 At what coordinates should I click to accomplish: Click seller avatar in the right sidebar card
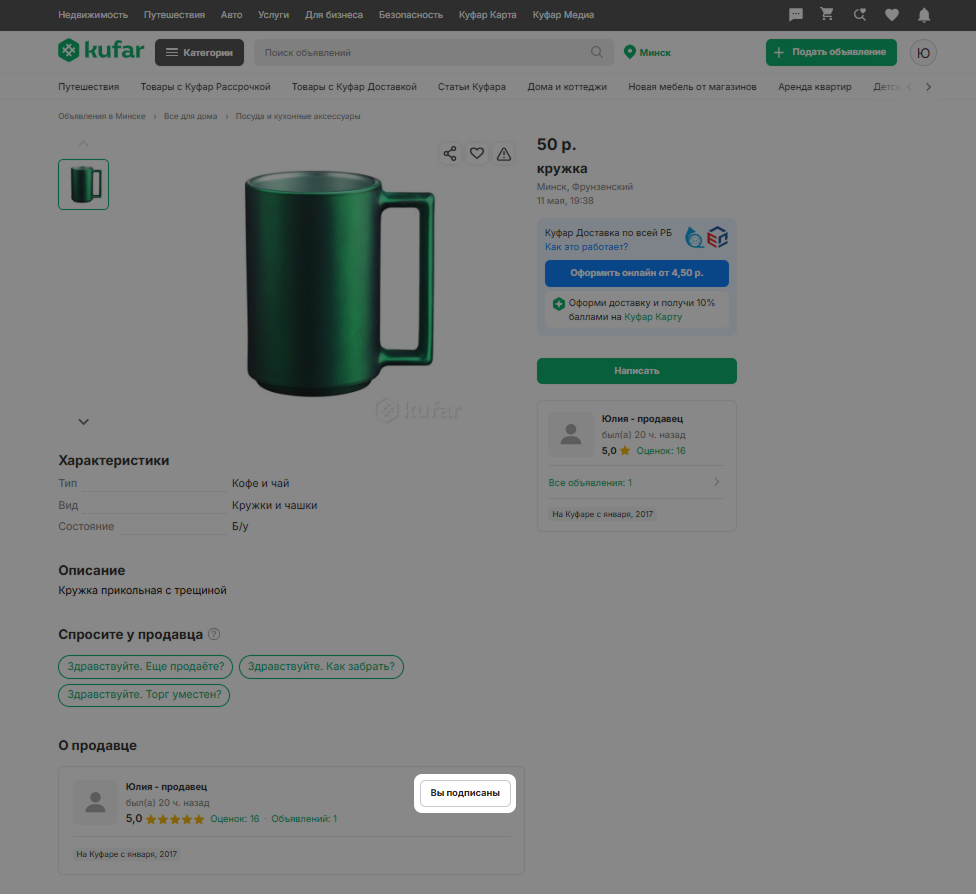(571, 434)
